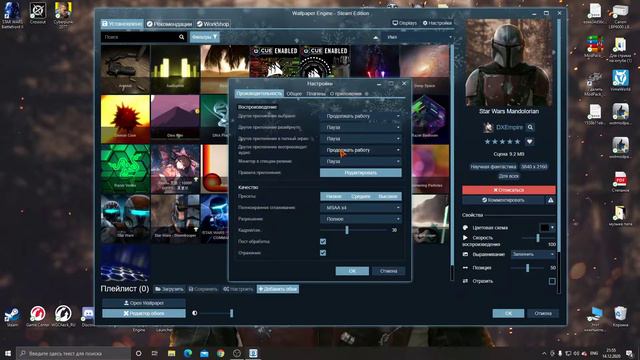640x360 pixels.
Task: Click the Добавить обои playlist button
Action: [x=278, y=289]
